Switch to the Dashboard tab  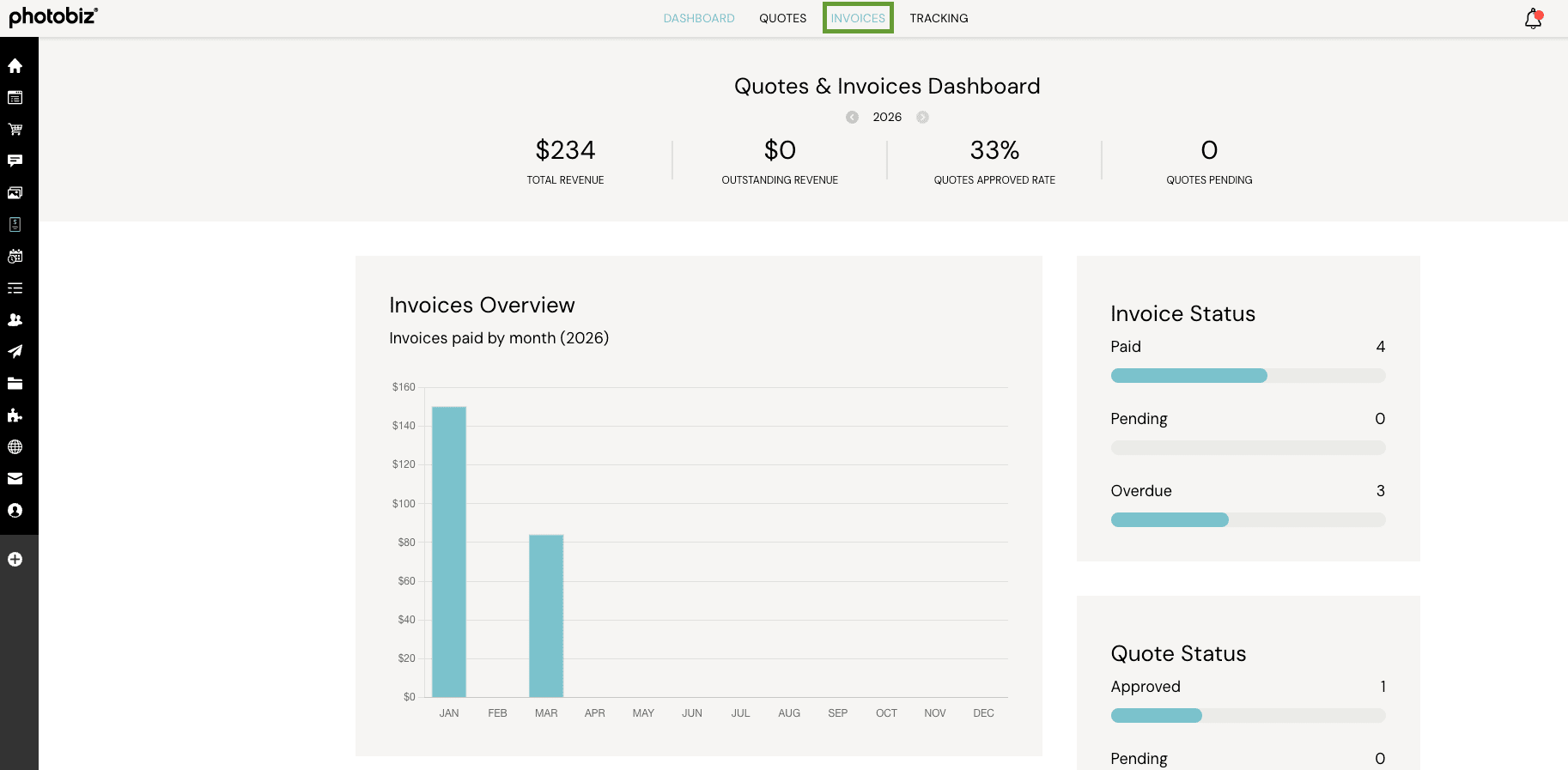[x=699, y=18]
